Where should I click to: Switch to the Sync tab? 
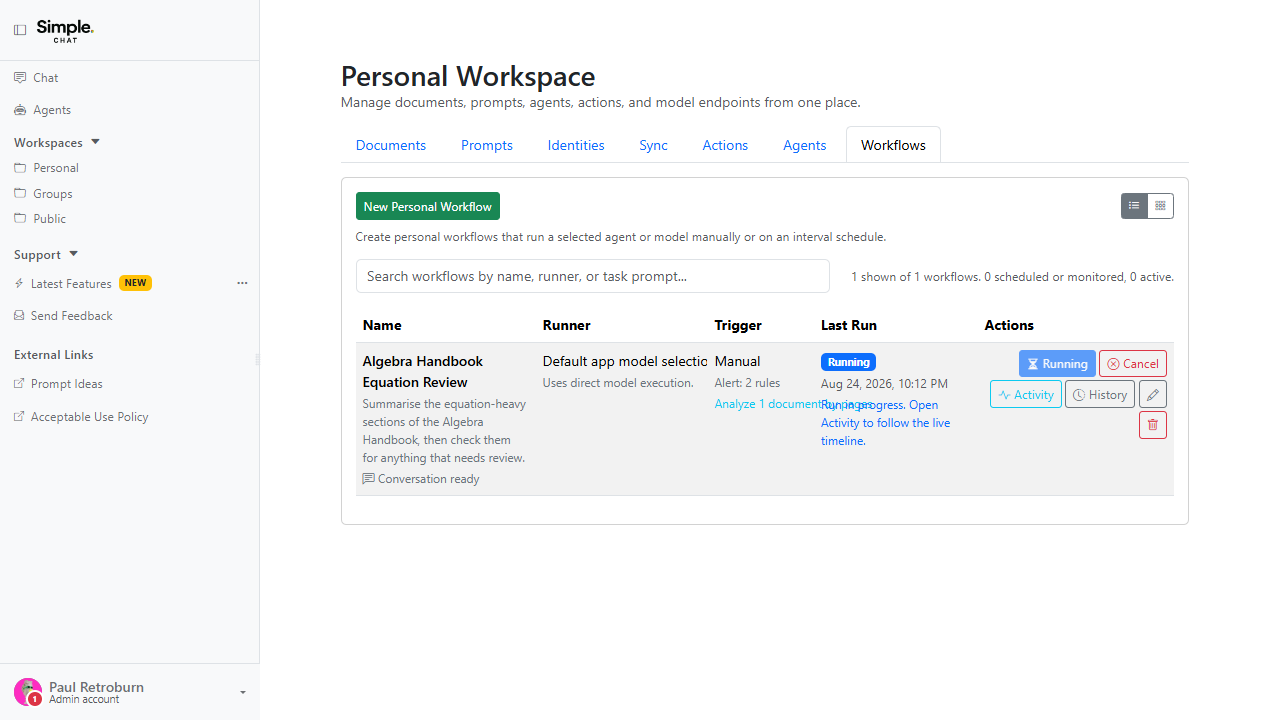tap(653, 145)
